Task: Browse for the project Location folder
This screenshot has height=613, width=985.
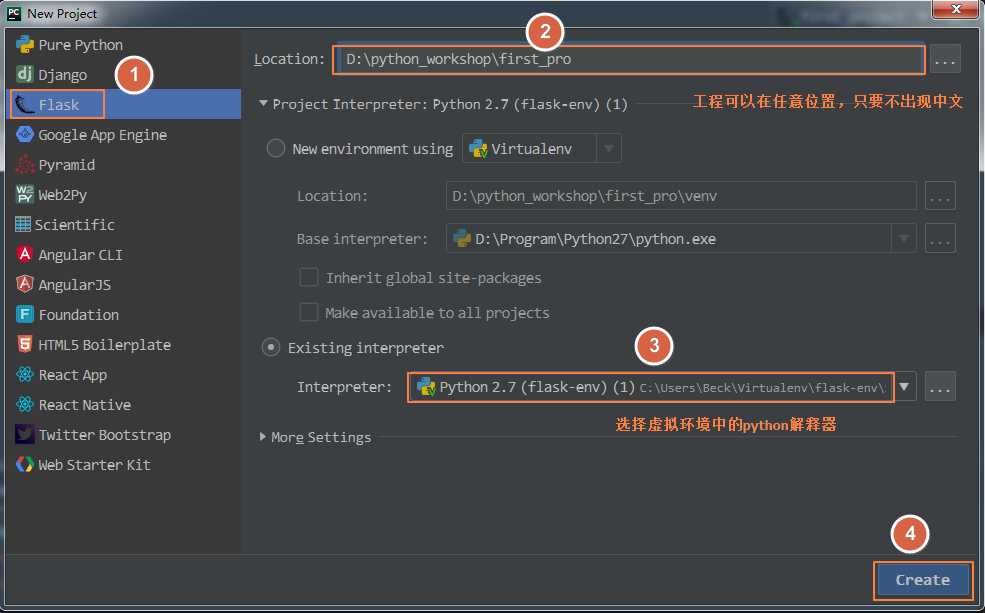Action: pos(945,60)
